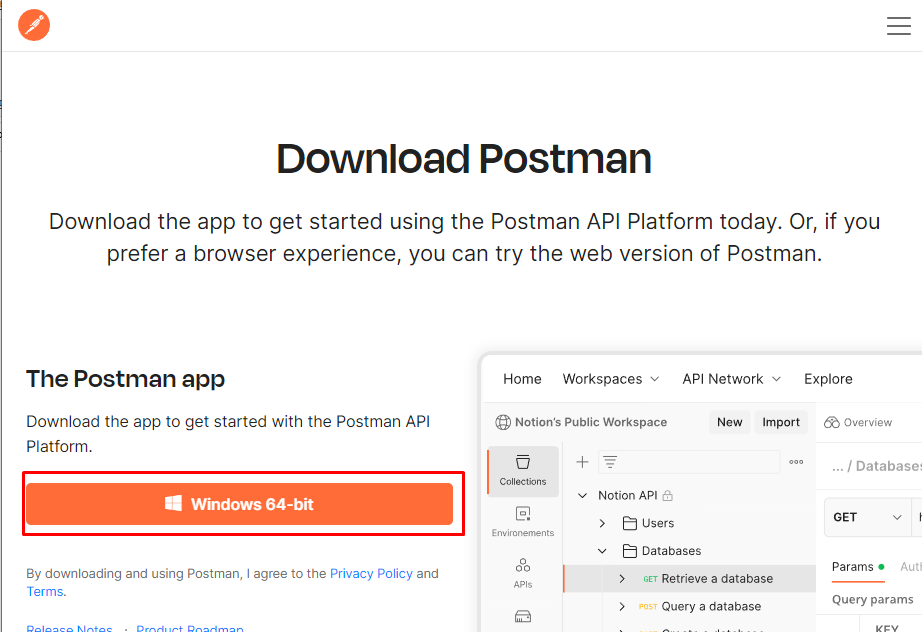
Task: Click the Notion's Public Workspace globe icon
Action: 503,422
